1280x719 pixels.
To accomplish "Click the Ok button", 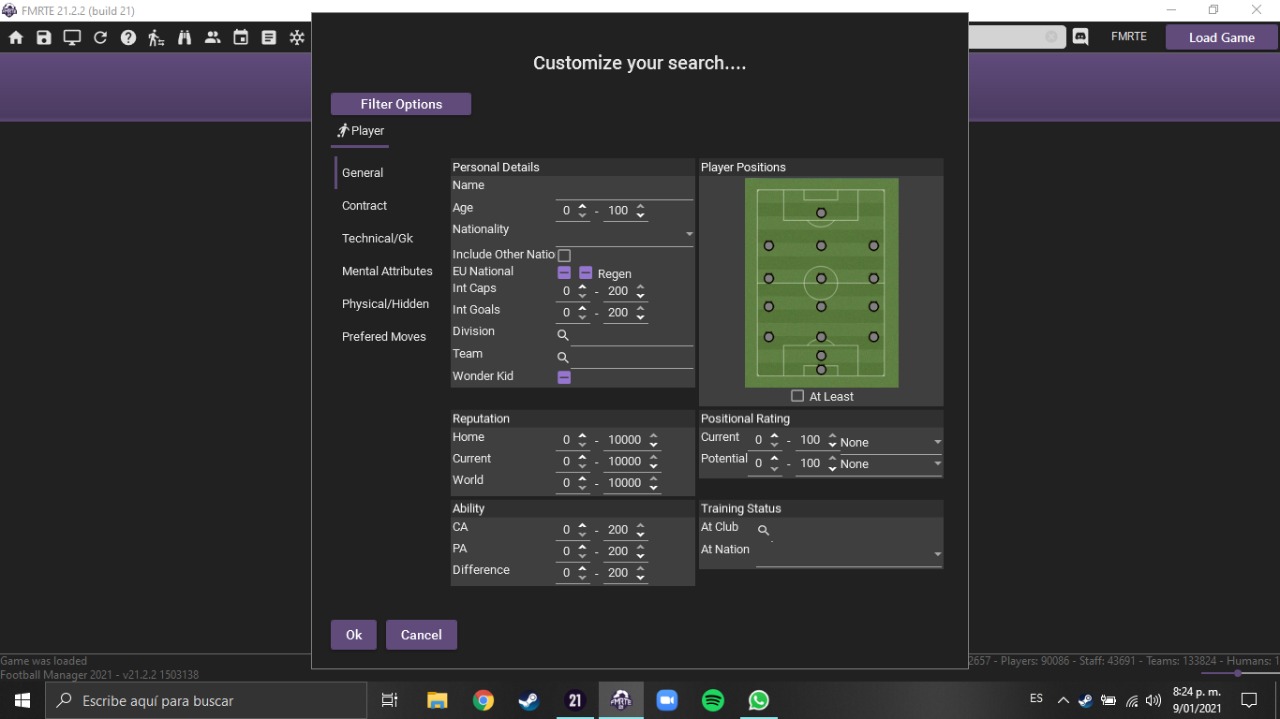I will pyautogui.click(x=354, y=635).
